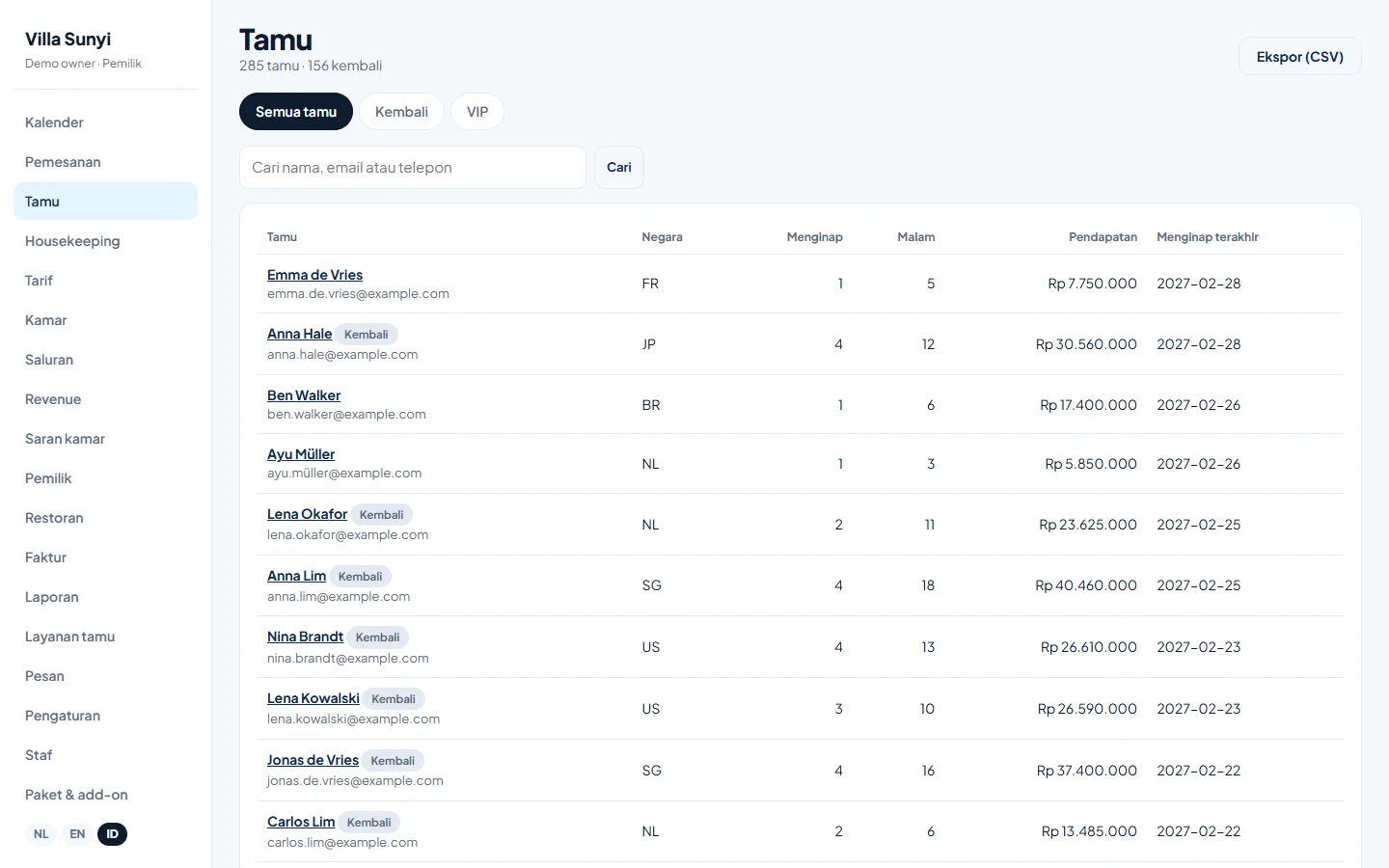The width and height of the screenshot is (1389, 868).
Task: Go to Saran kamar
Action: point(105,439)
